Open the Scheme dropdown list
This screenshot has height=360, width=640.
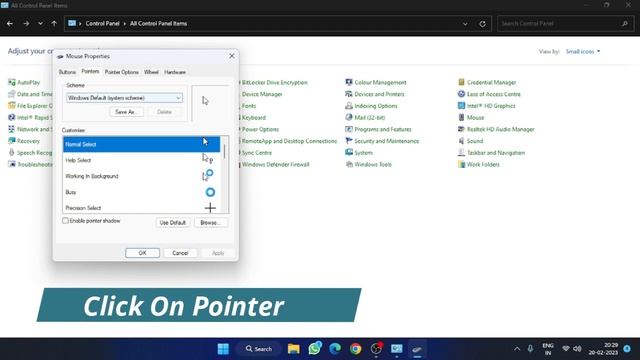click(124, 98)
